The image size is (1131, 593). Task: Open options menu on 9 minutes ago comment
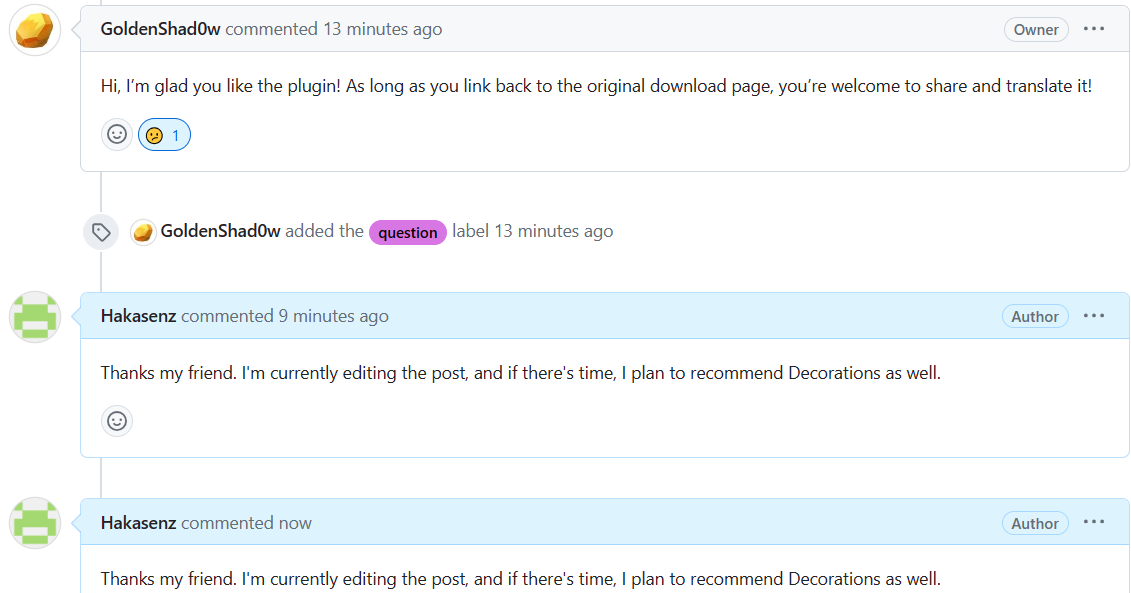[1093, 316]
